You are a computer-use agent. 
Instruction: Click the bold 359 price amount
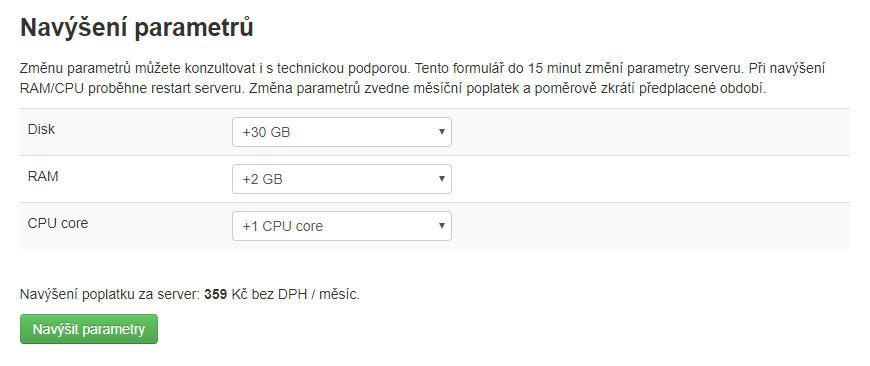[215, 294]
